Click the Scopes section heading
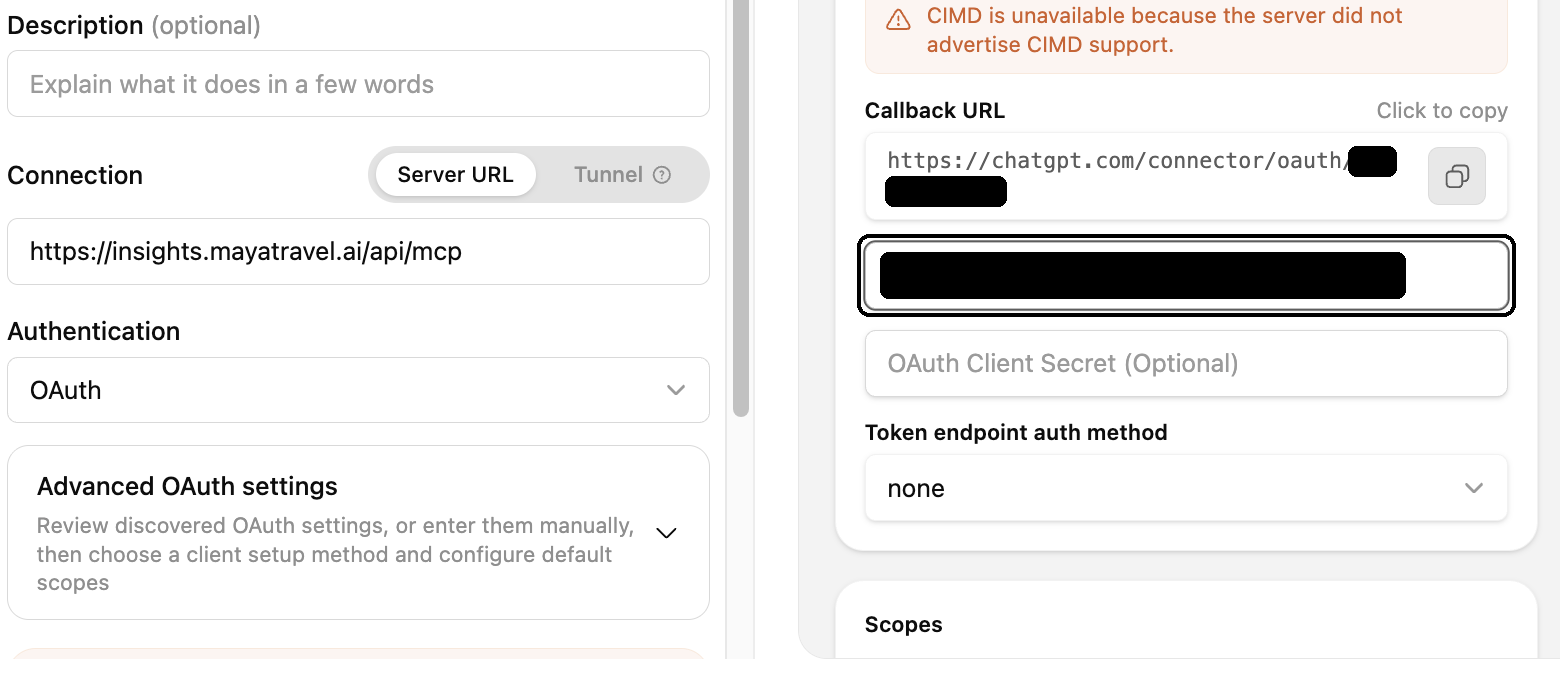This screenshot has width=1560, height=680. tap(904, 625)
